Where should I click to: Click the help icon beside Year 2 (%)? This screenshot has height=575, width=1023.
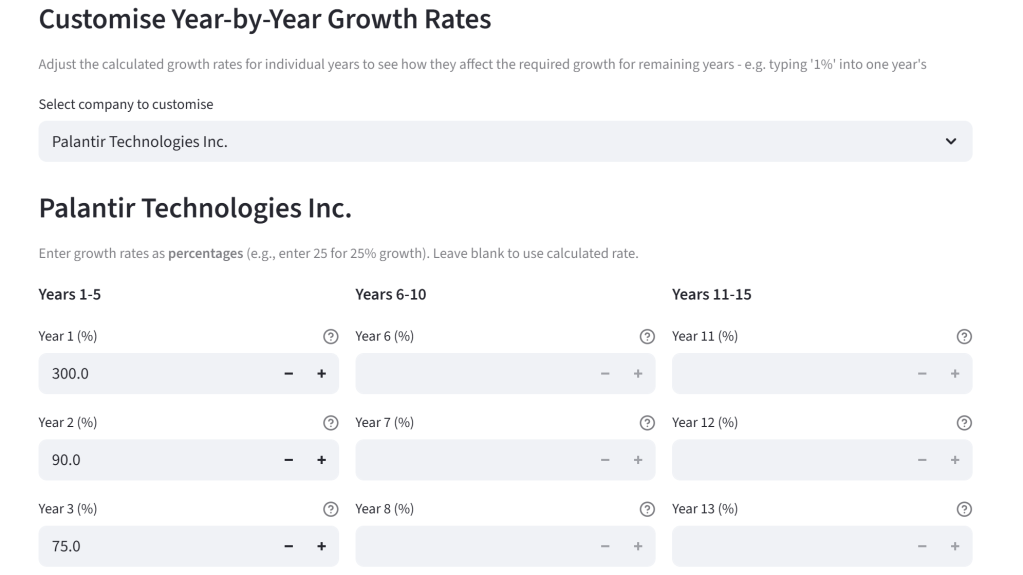click(x=330, y=423)
